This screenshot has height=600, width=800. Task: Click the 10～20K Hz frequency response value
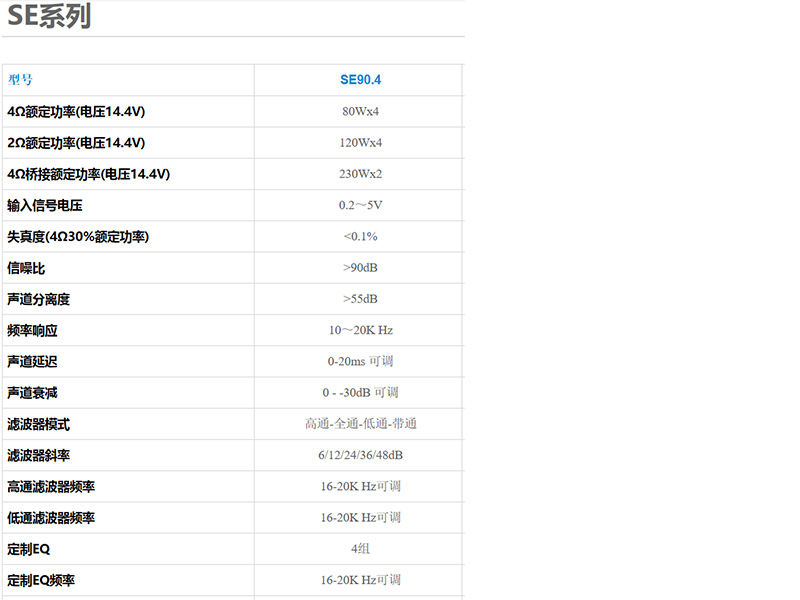pos(360,330)
